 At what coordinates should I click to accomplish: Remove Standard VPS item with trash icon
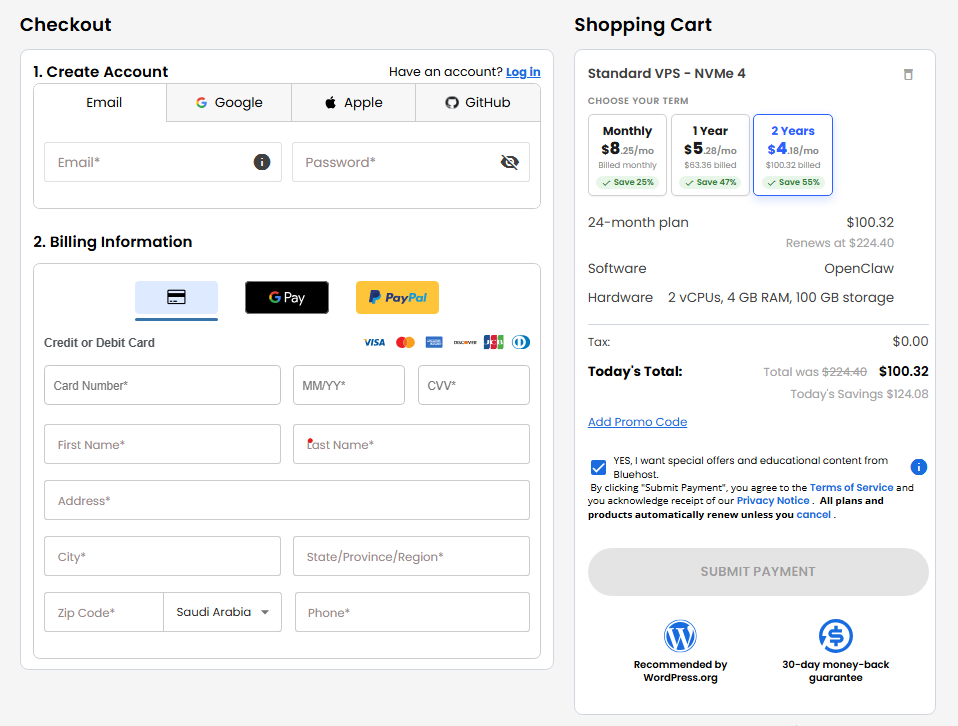908,75
